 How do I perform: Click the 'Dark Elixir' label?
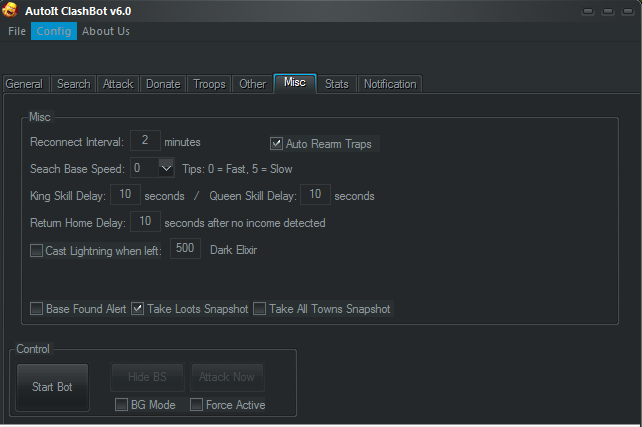point(233,250)
